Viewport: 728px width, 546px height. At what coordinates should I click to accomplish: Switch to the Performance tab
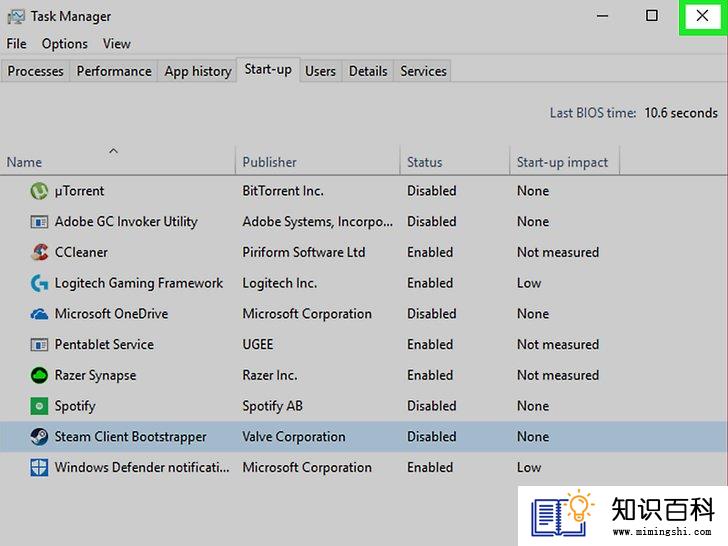click(x=114, y=71)
